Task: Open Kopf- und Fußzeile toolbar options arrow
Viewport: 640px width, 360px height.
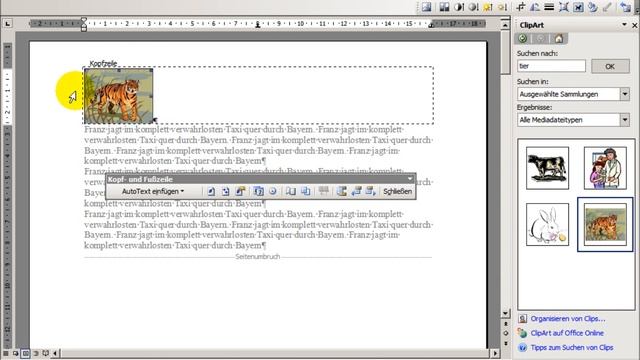Action: [410, 179]
